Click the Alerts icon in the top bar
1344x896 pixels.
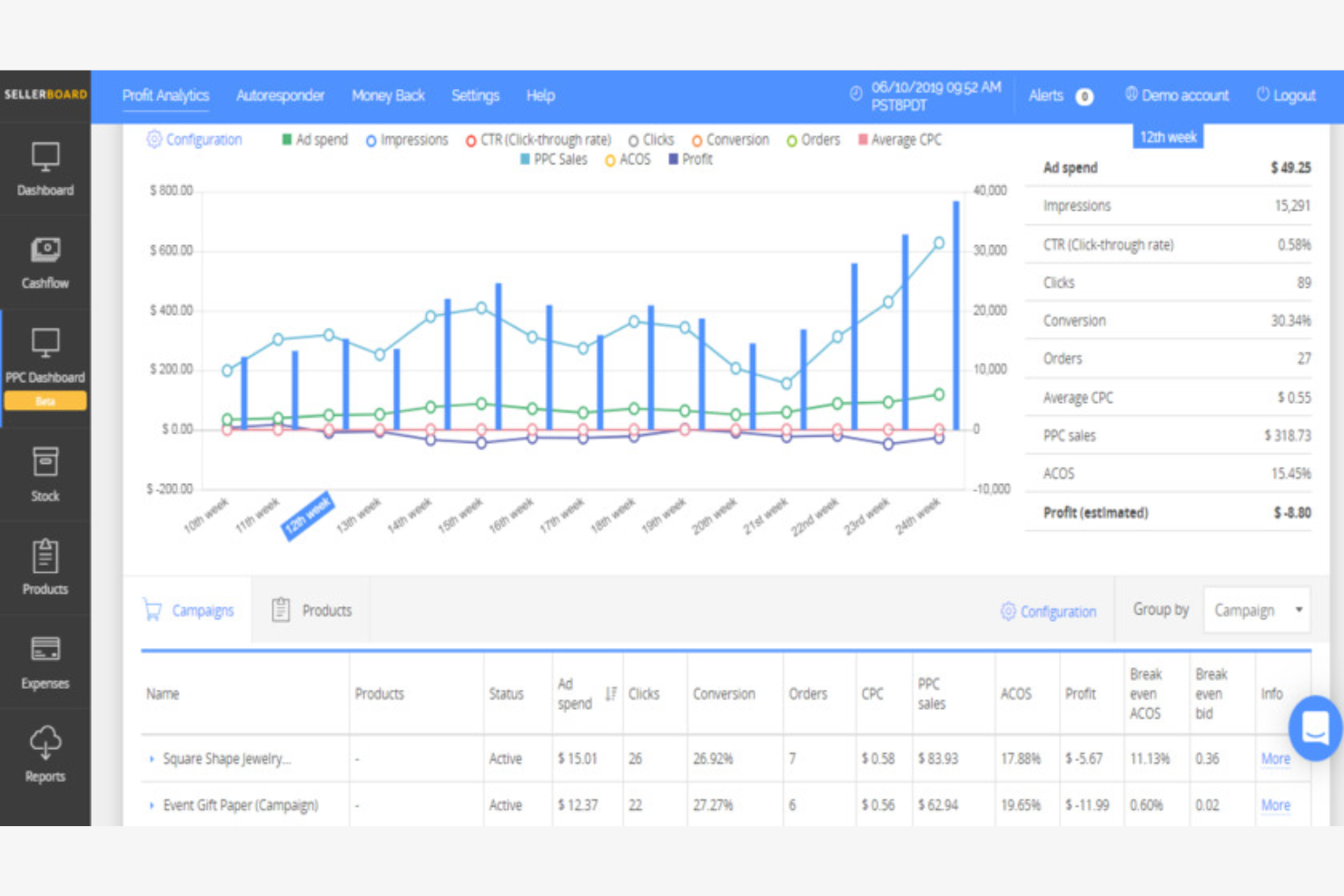1082,95
